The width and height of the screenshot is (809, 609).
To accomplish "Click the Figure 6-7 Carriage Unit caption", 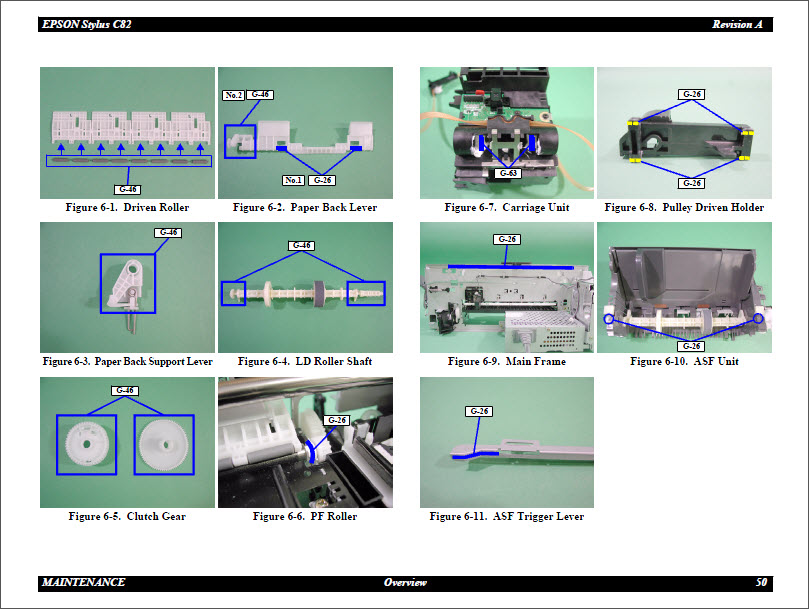I will pyautogui.click(x=507, y=208).
